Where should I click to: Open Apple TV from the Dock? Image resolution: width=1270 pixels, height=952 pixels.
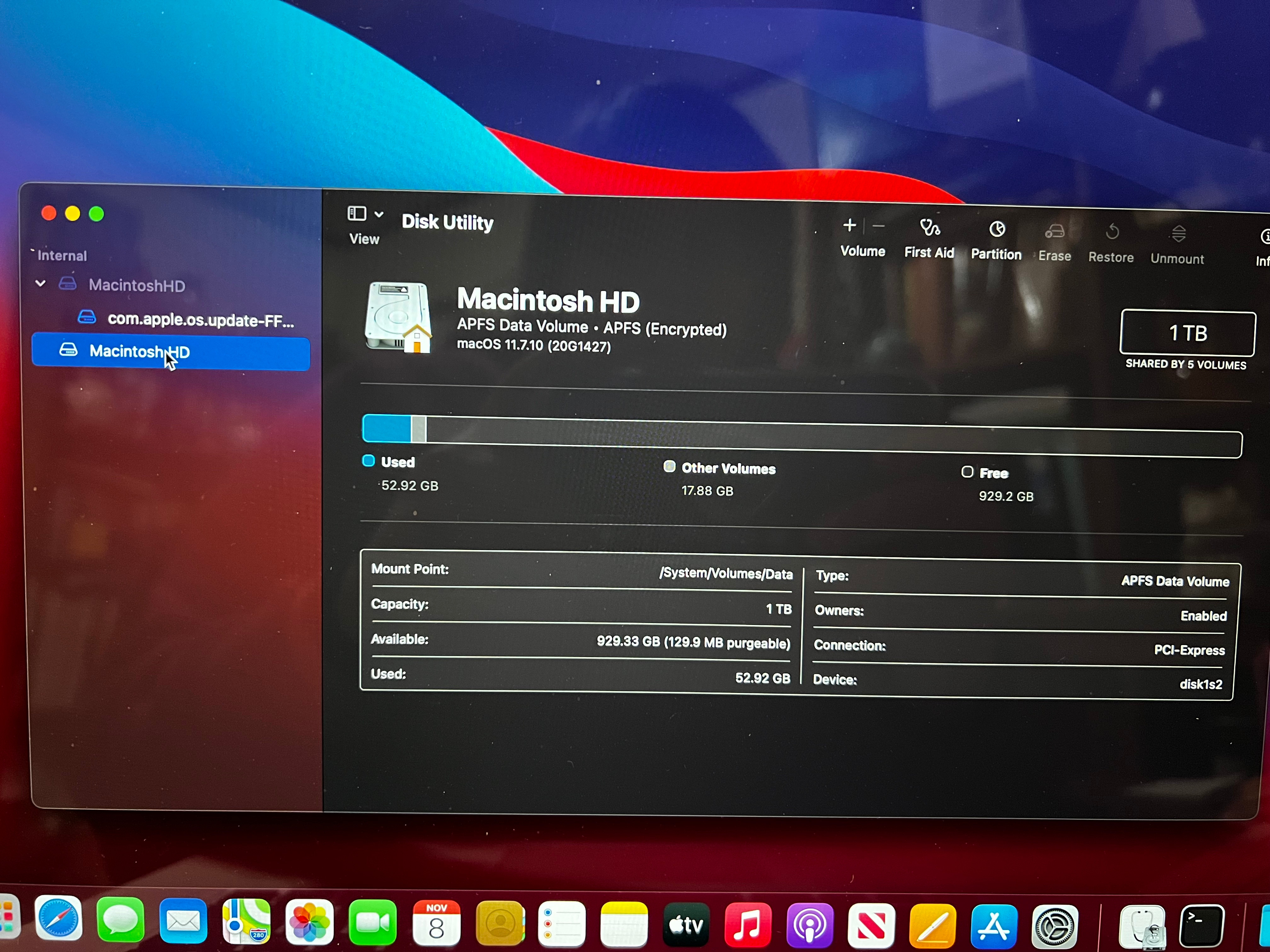click(x=686, y=926)
